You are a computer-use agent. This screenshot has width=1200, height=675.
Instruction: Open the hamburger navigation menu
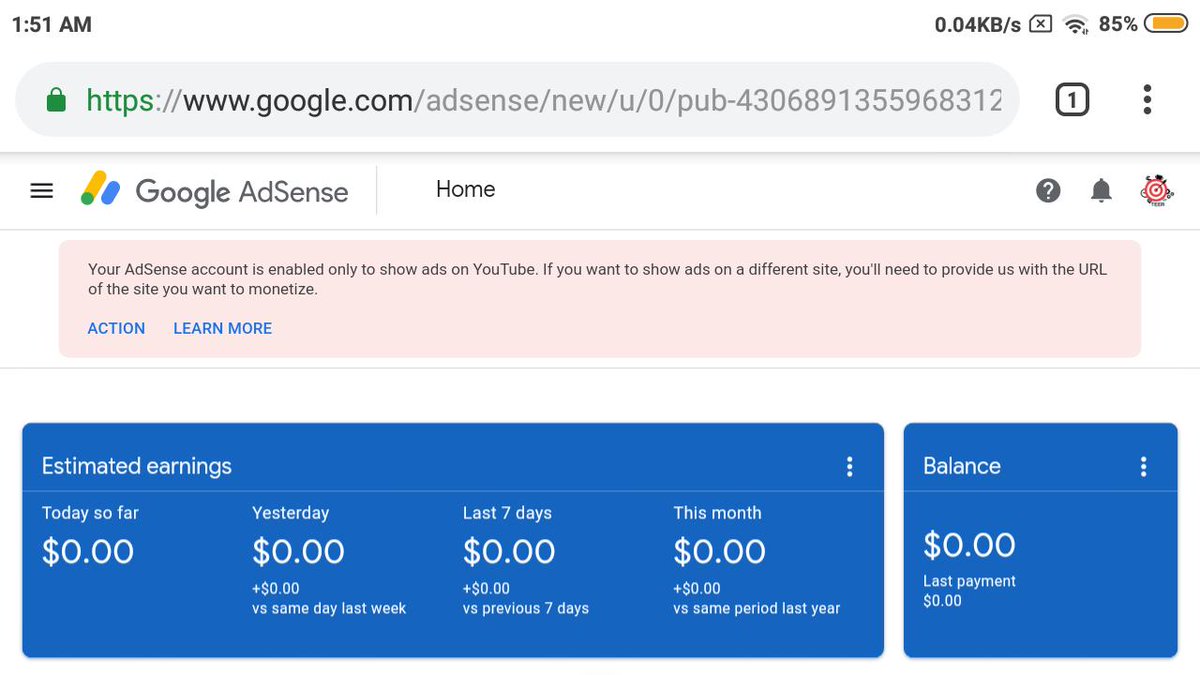[x=42, y=190]
